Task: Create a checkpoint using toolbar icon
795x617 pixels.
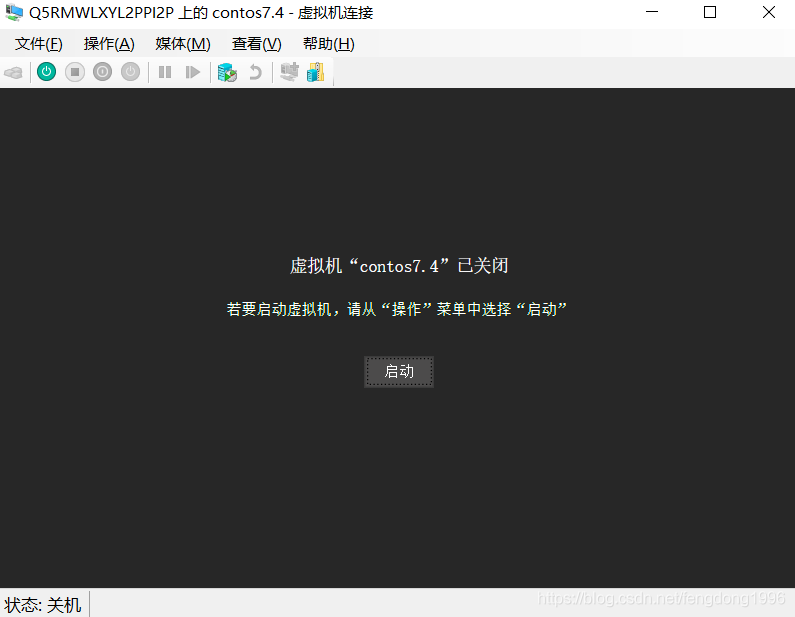Action: pyautogui.click(x=227, y=72)
